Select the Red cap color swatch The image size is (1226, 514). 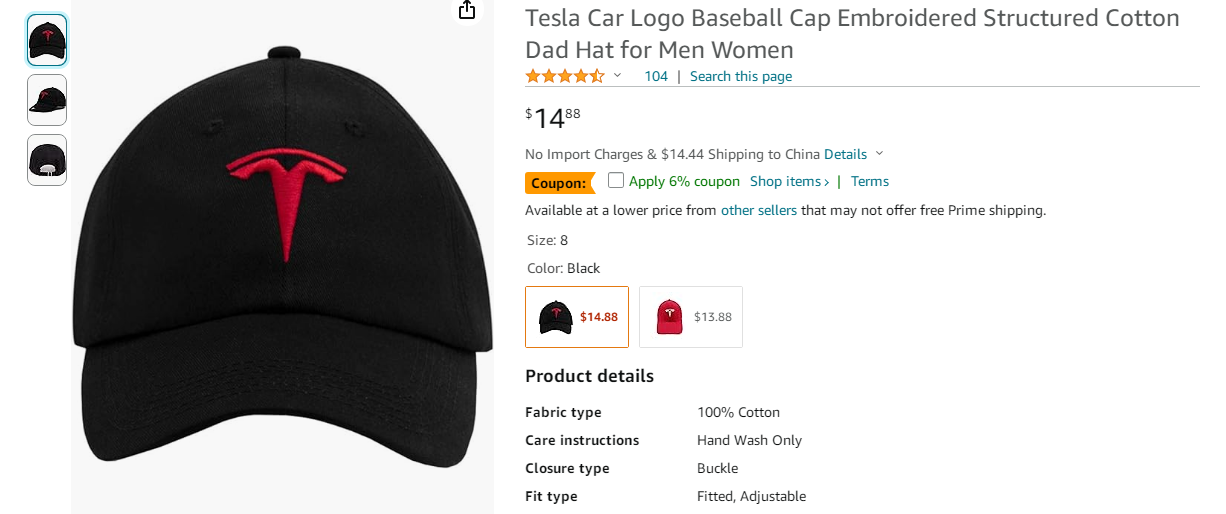[x=691, y=317]
